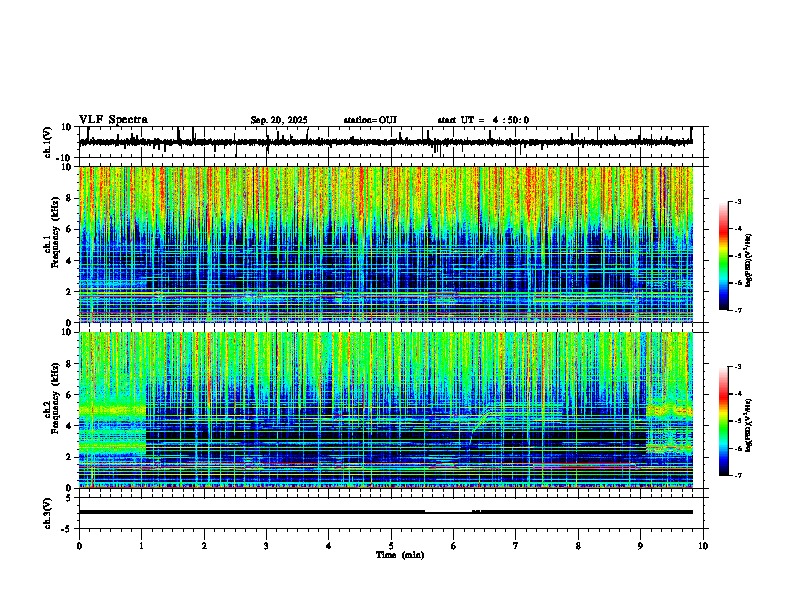Click time axis tick label "2"
792x612 pixels.
pyautogui.click(x=204, y=546)
